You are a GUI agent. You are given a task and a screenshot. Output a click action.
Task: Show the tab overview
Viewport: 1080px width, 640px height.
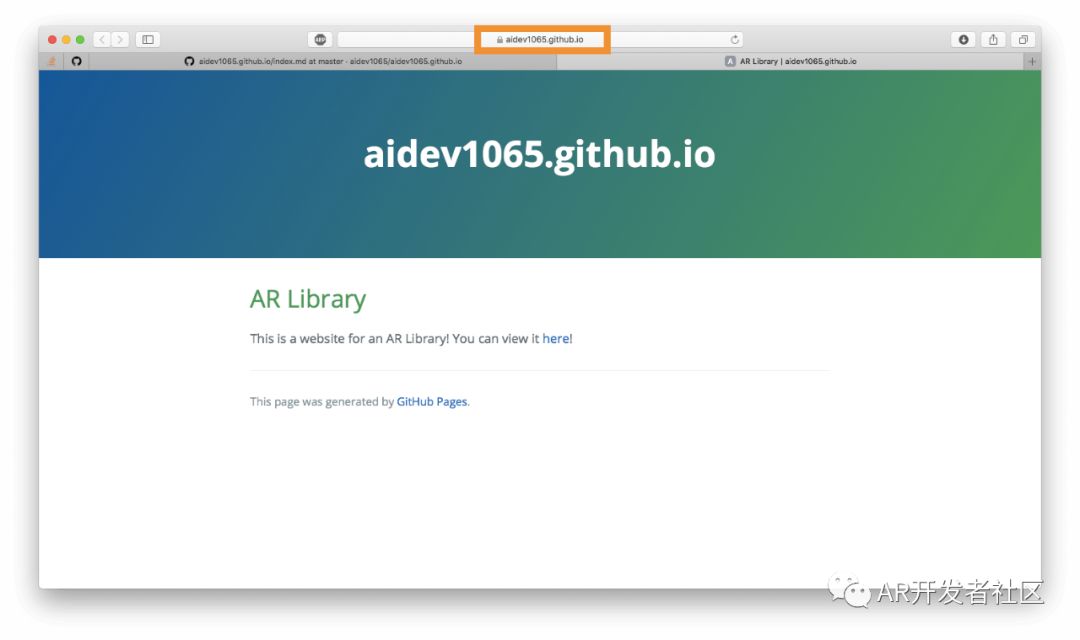(1023, 39)
